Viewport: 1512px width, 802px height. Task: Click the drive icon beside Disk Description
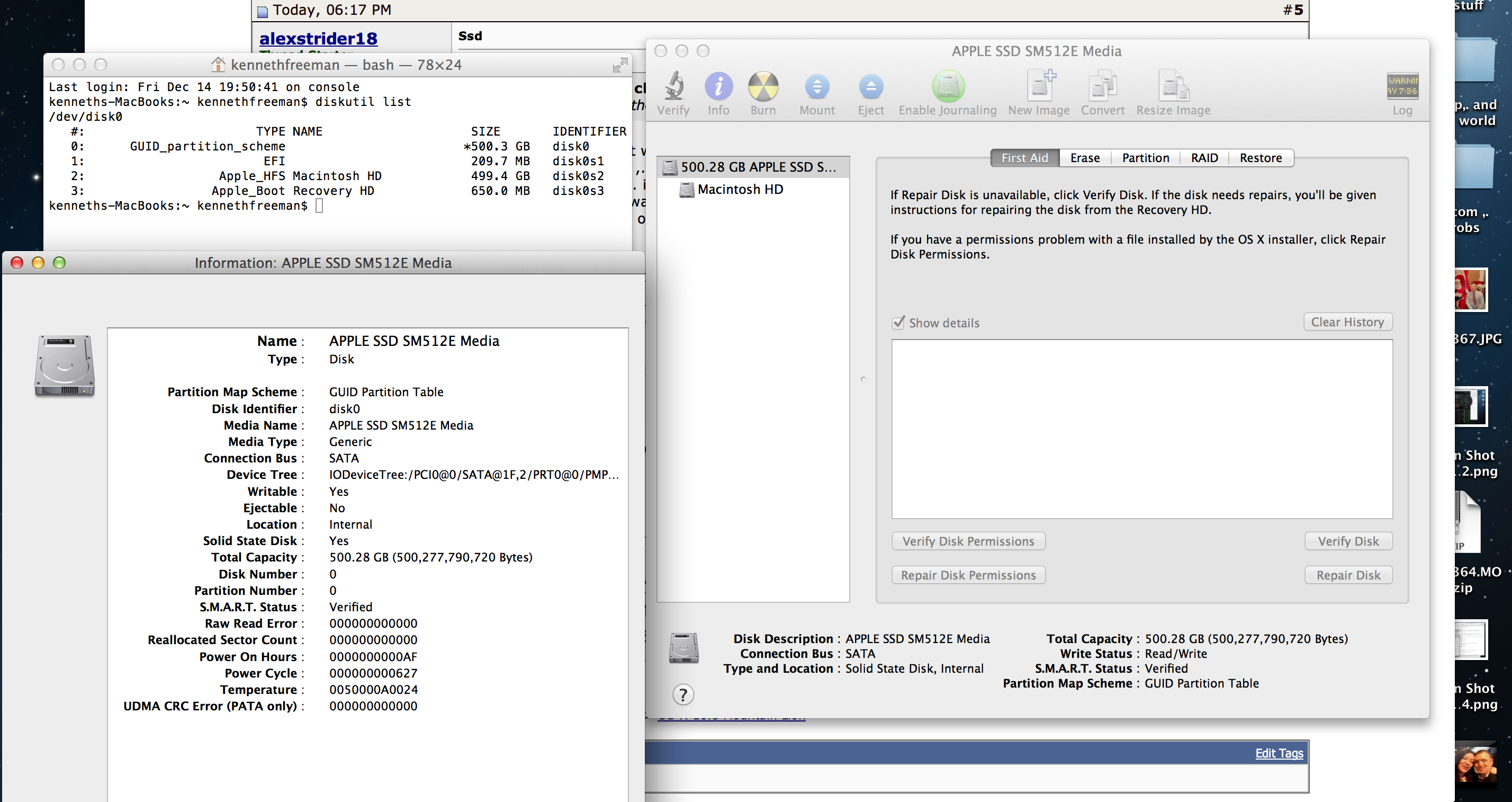pyautogui.click(x=684, y=648)
